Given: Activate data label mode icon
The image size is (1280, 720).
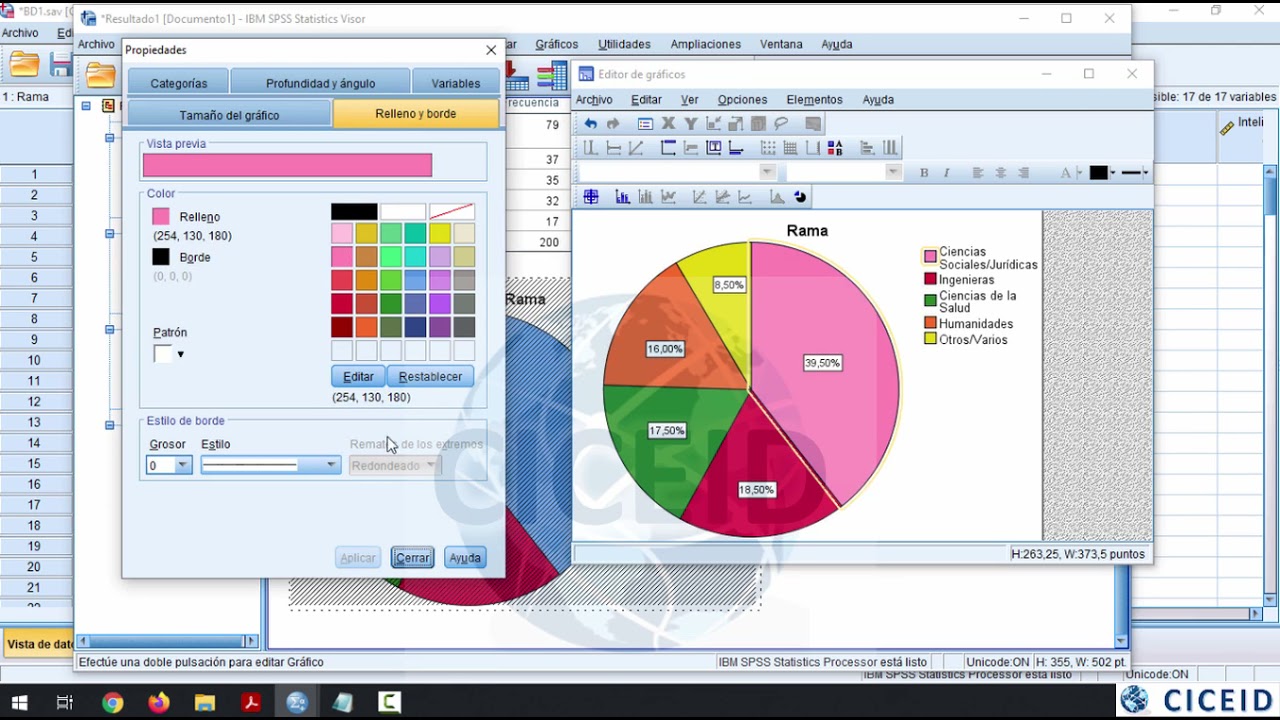Looking at the screenshot, I should click(591, 197).
